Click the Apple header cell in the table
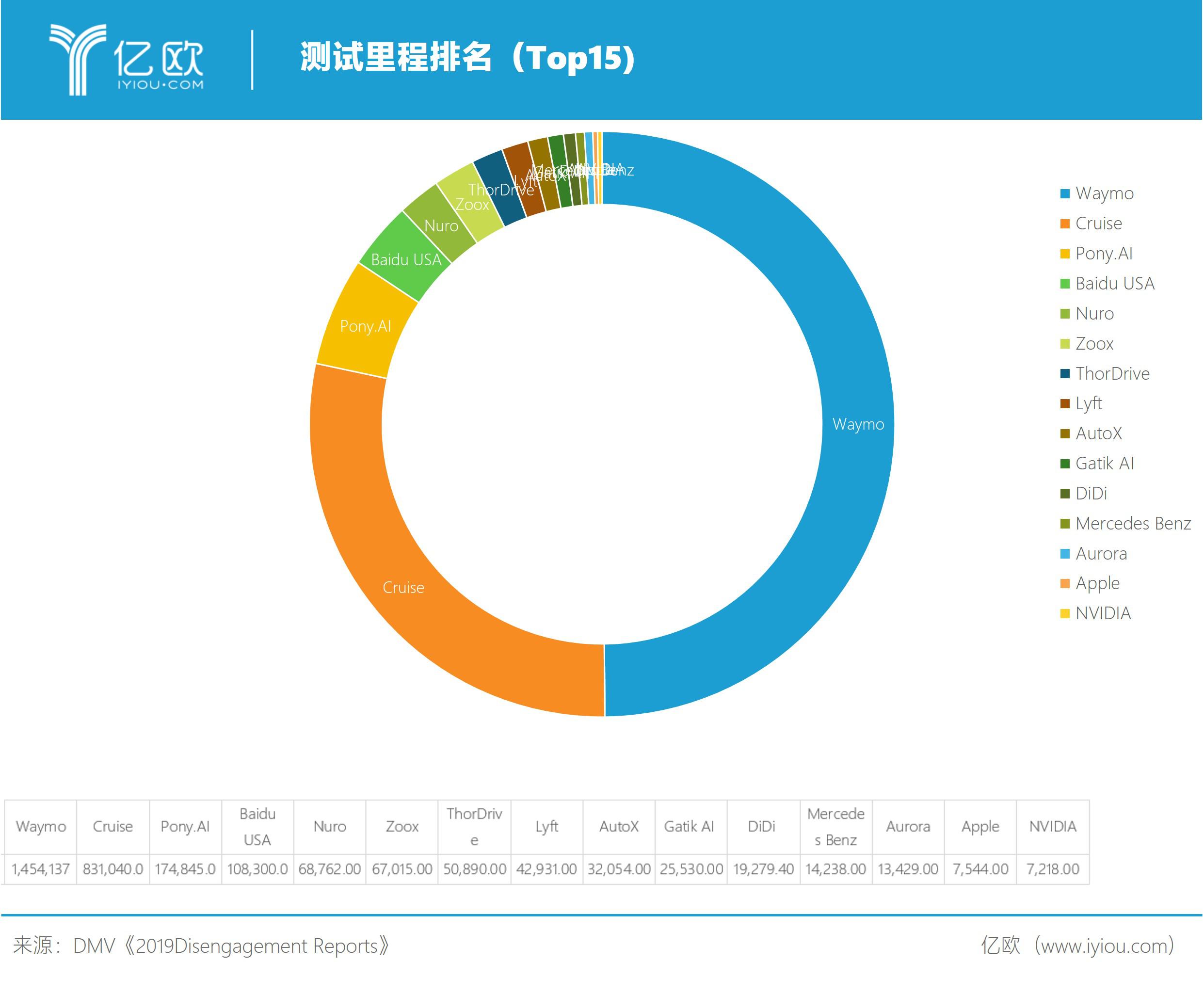 coord(980,827)
